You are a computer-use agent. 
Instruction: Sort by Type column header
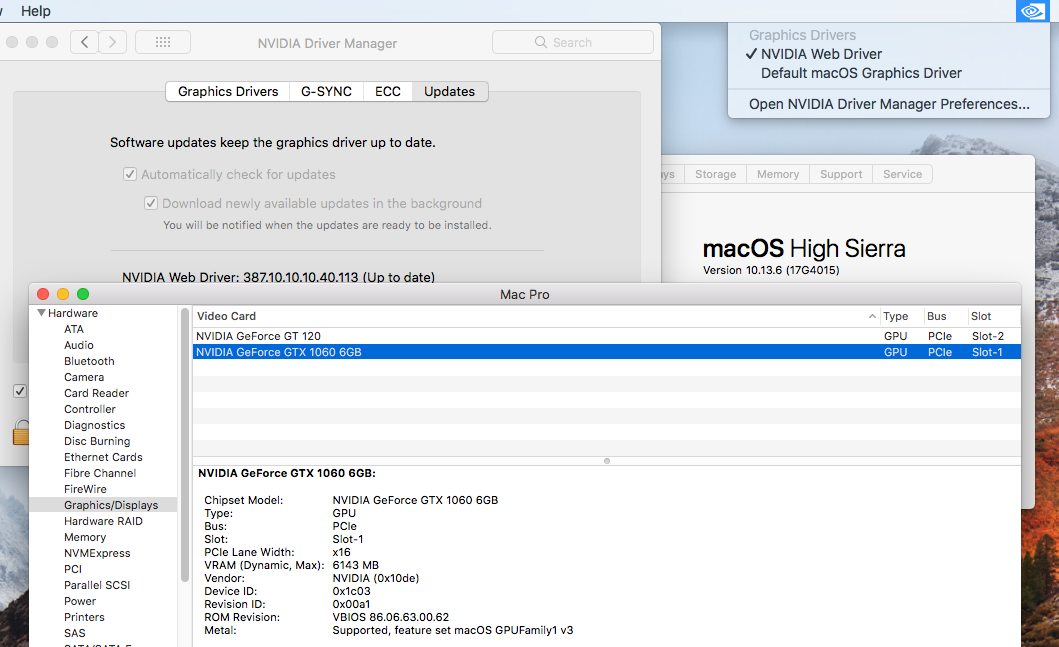pyautogui.click(x=901, y=316)
